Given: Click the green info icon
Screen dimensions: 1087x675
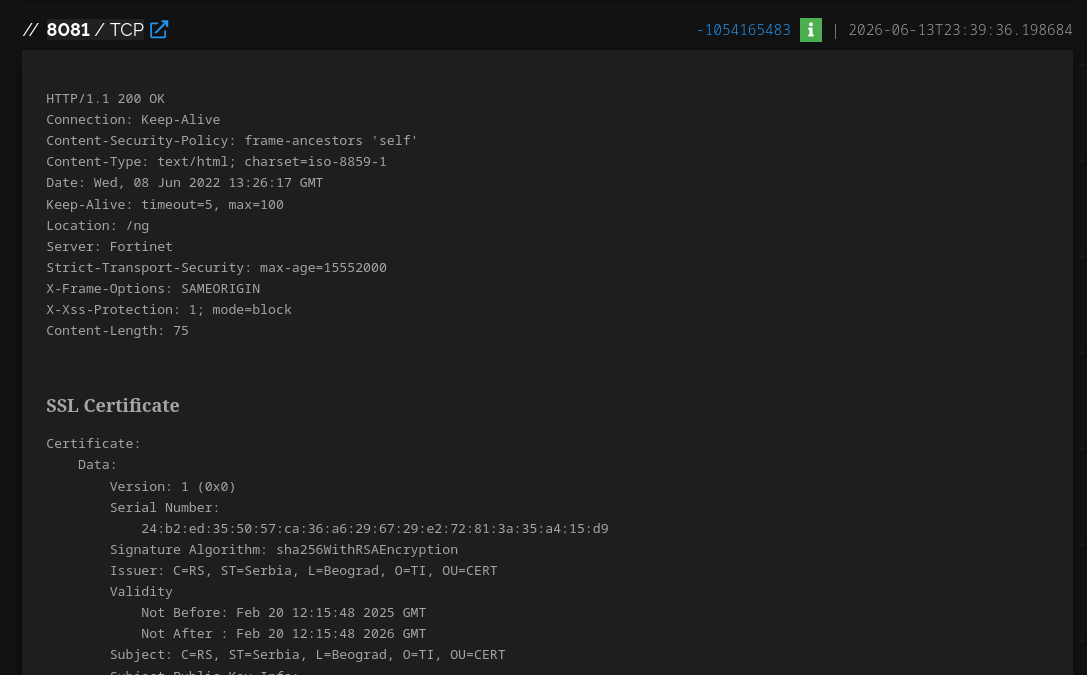Looking at the screenshot, I should 810,30.
